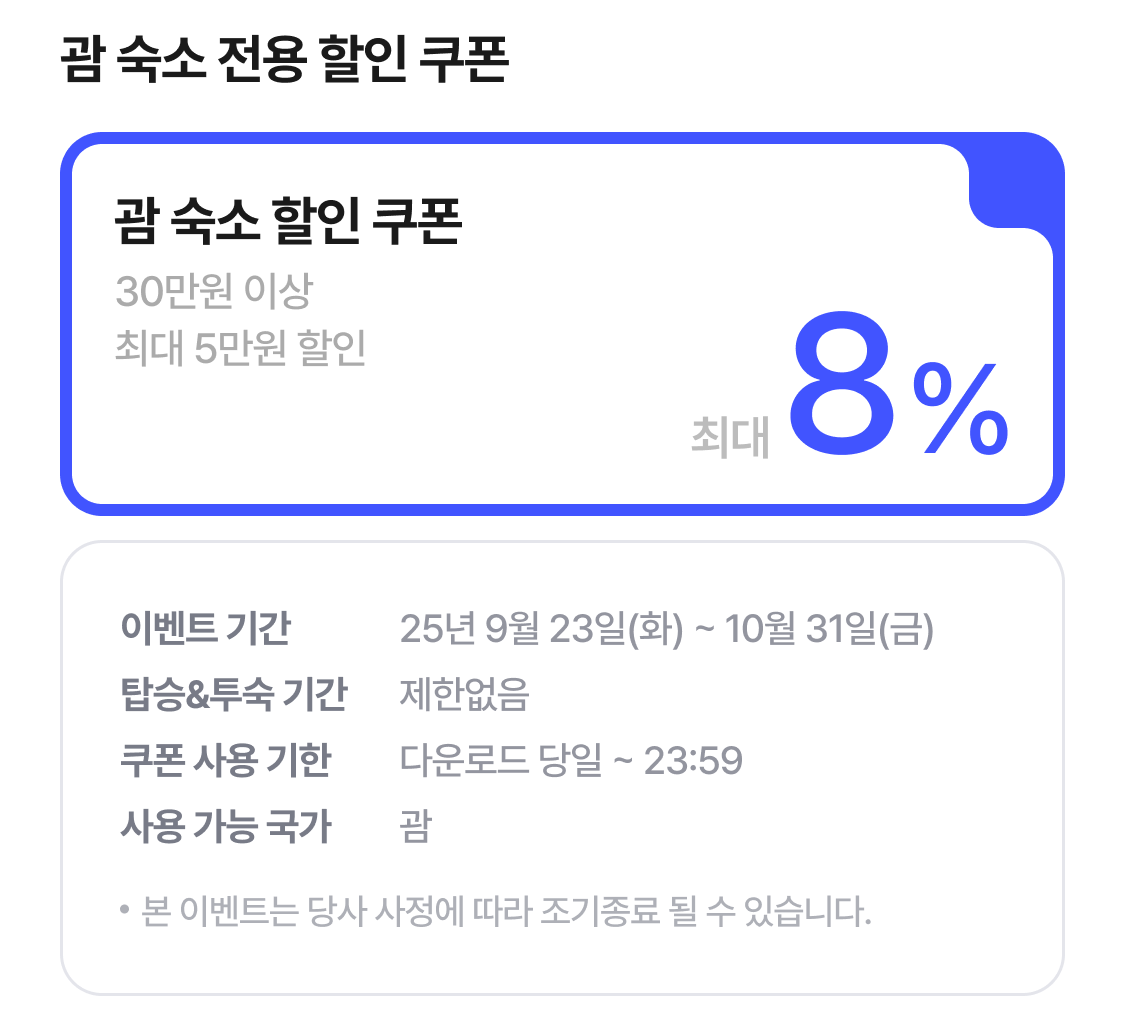This screenshot has width=1125, height=1032.
Task: Click the bullet before 본 이벤트는 notice
Action: point(125,912)
